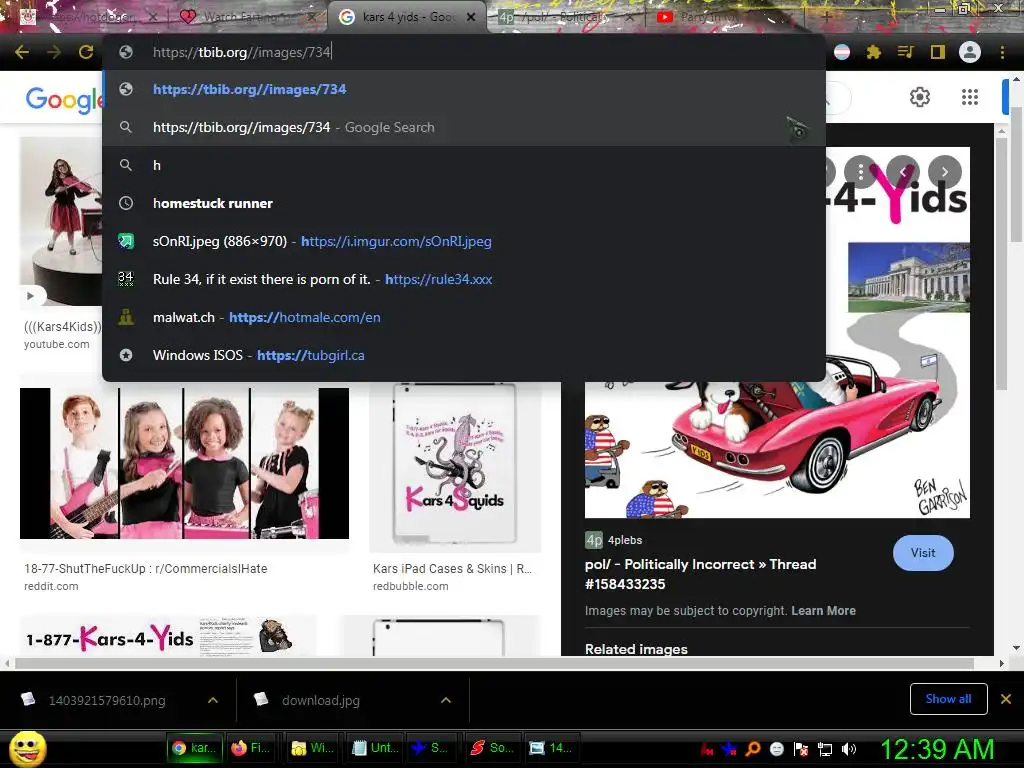
Task: Show the next image in preview
Action: click(x=944, y=172)
